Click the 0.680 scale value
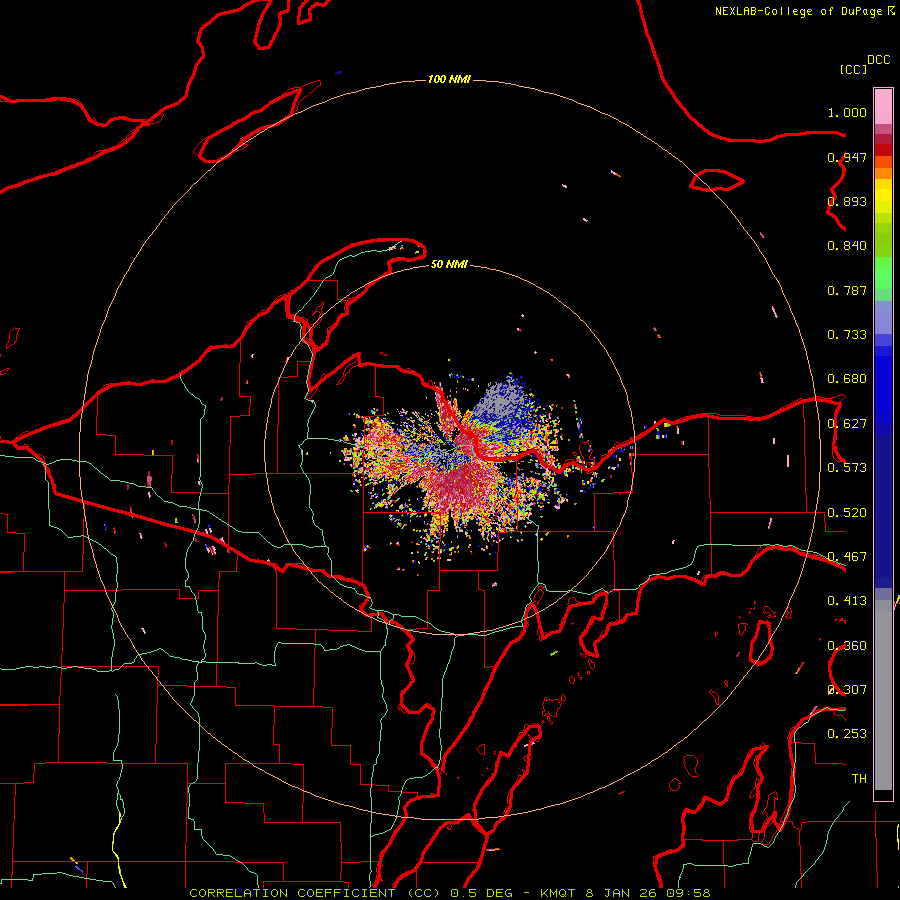The height and width of the screenshot is (900, 900). pos(847,379)
